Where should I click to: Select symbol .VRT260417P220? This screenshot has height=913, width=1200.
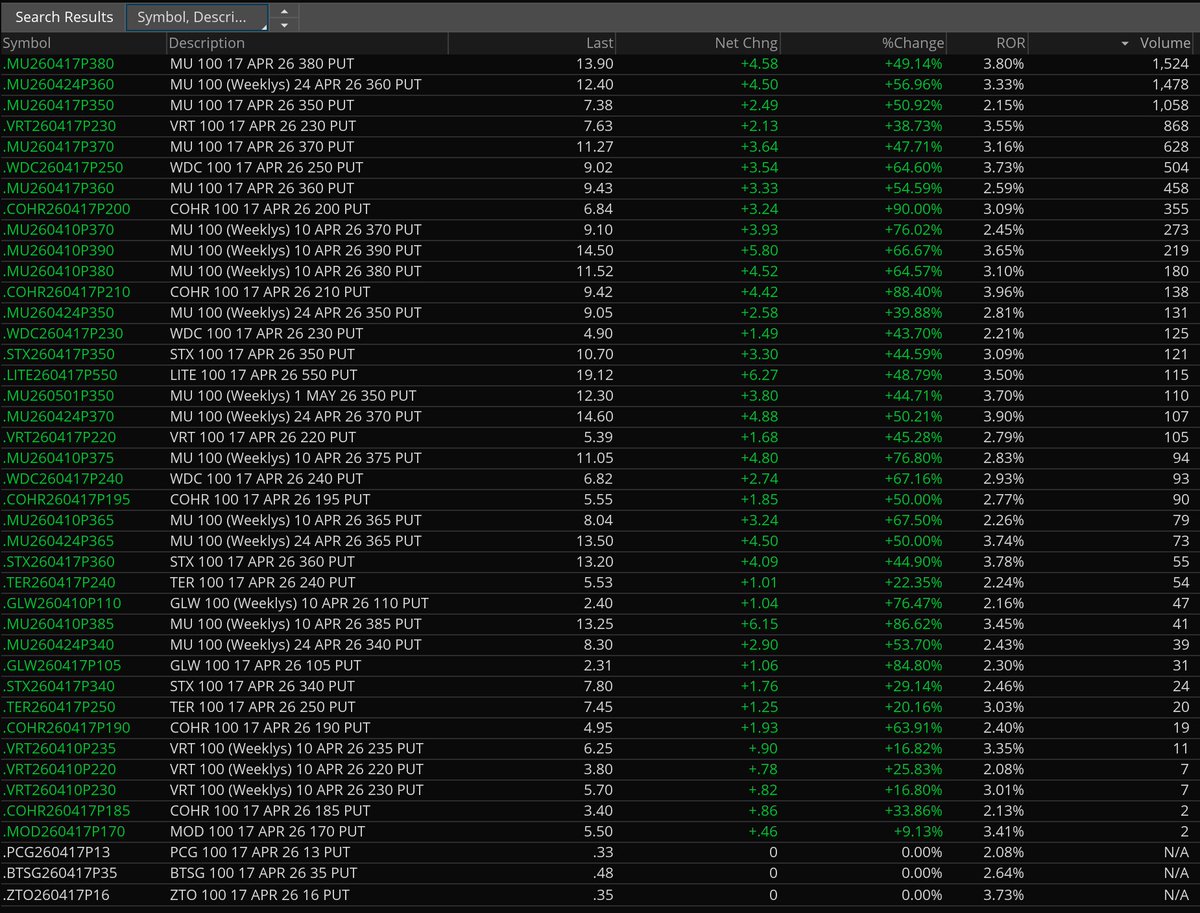tap(60, 437)
